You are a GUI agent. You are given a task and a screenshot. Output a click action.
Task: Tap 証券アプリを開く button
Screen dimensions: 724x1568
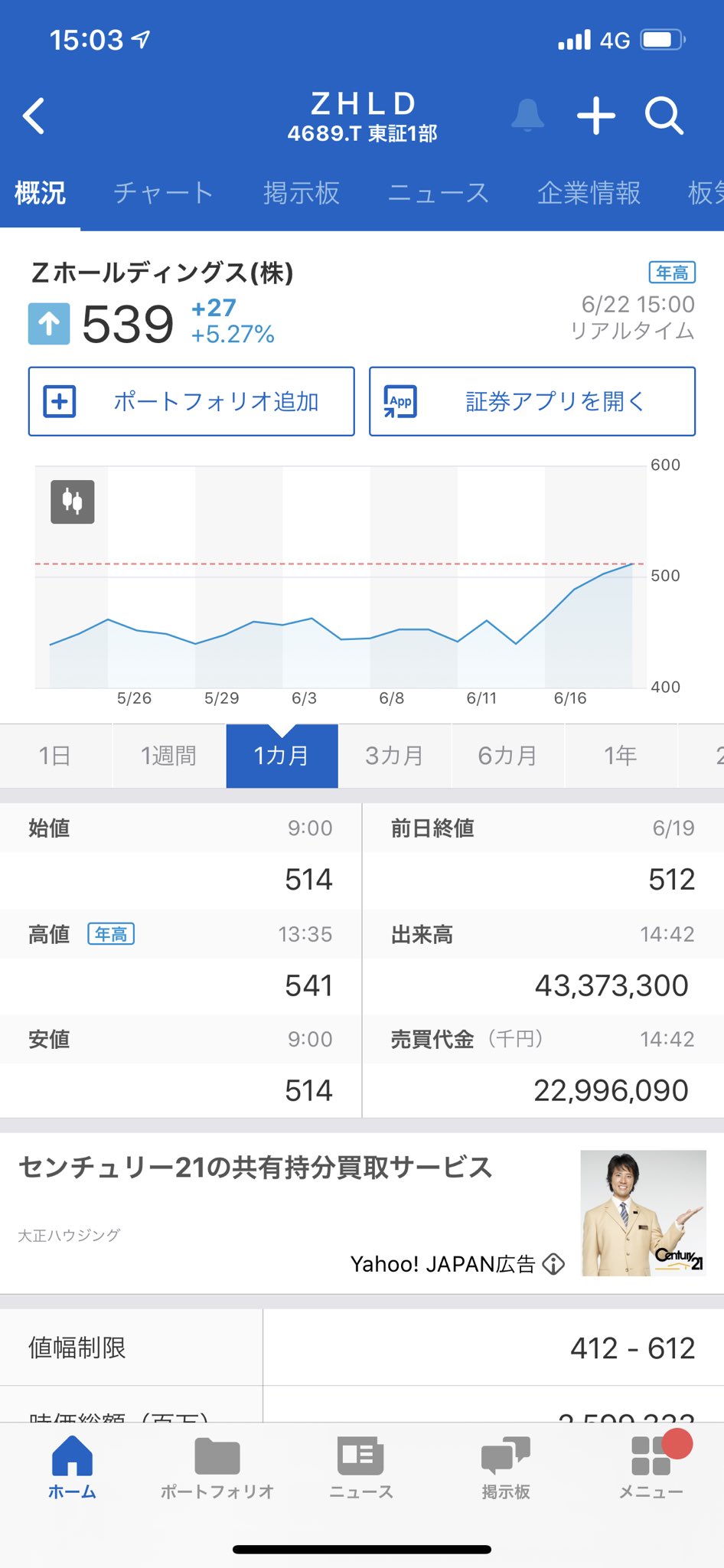pos(532,401)
